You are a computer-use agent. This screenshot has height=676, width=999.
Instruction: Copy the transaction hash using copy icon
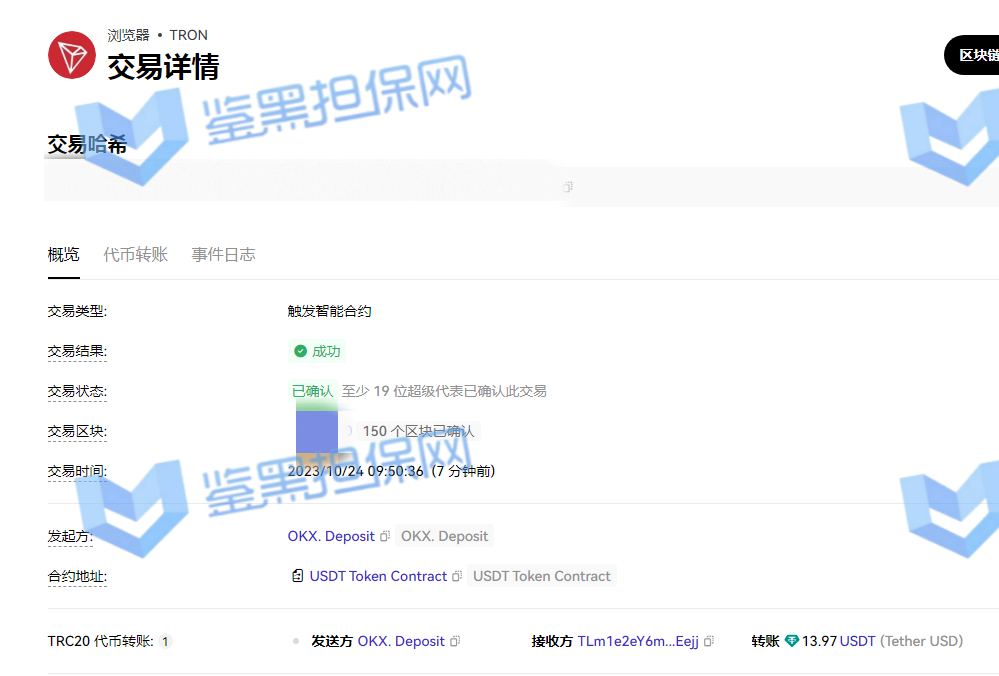(568, 187)
